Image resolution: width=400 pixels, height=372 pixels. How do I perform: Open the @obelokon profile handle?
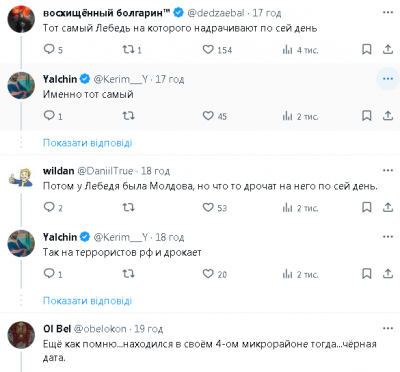point(100,329)
